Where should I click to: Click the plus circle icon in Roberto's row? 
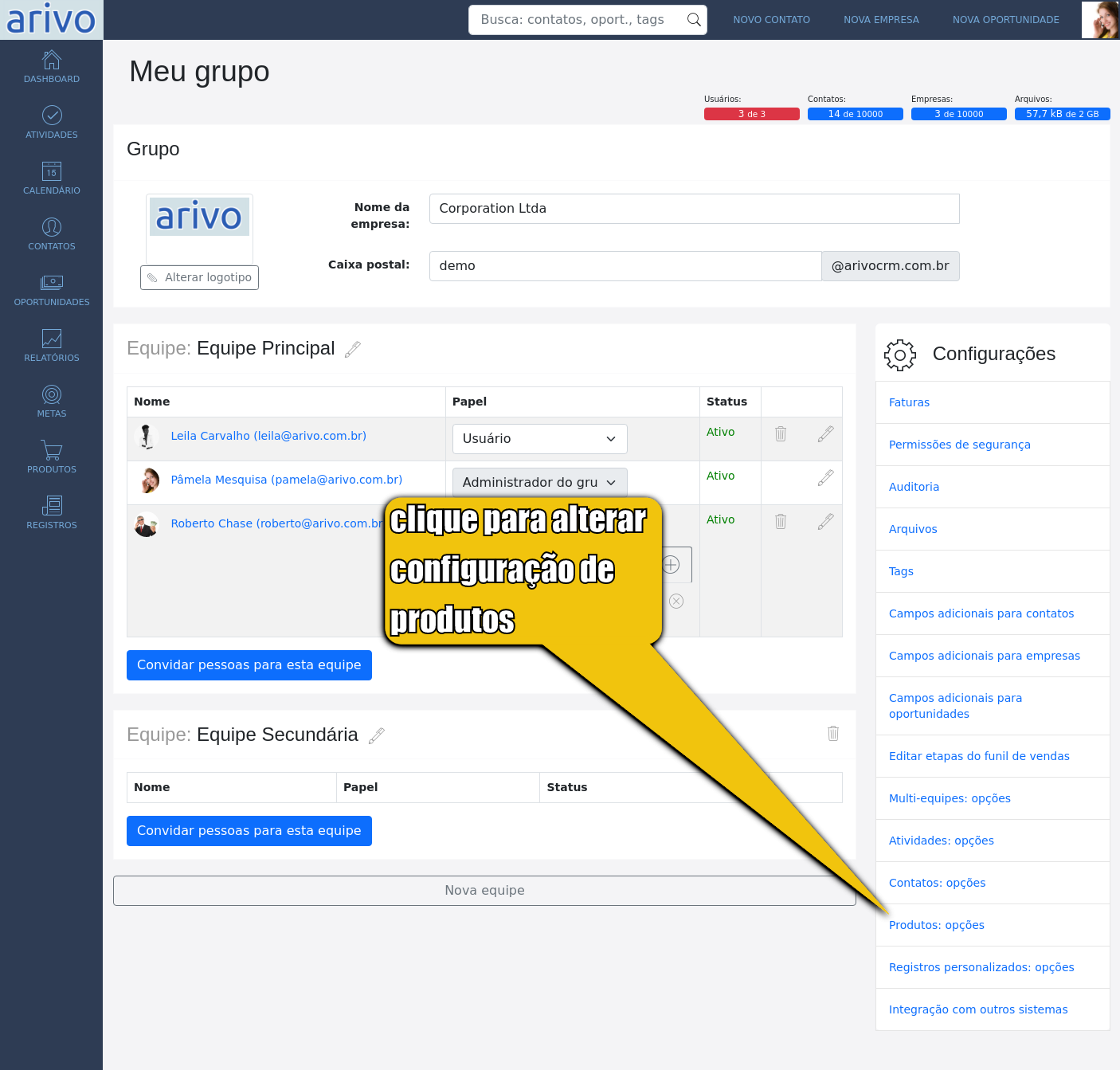pos(672,565)
